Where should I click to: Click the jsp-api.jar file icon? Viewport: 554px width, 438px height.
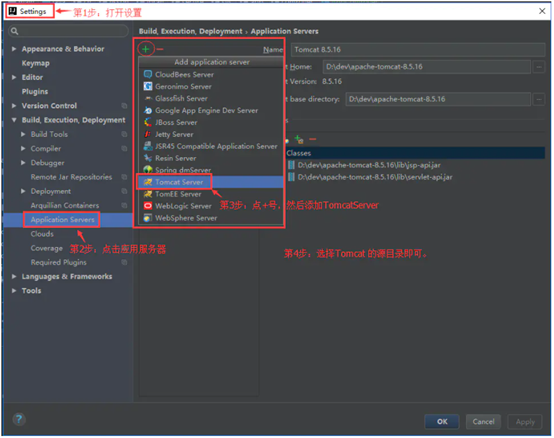[291, 165]
